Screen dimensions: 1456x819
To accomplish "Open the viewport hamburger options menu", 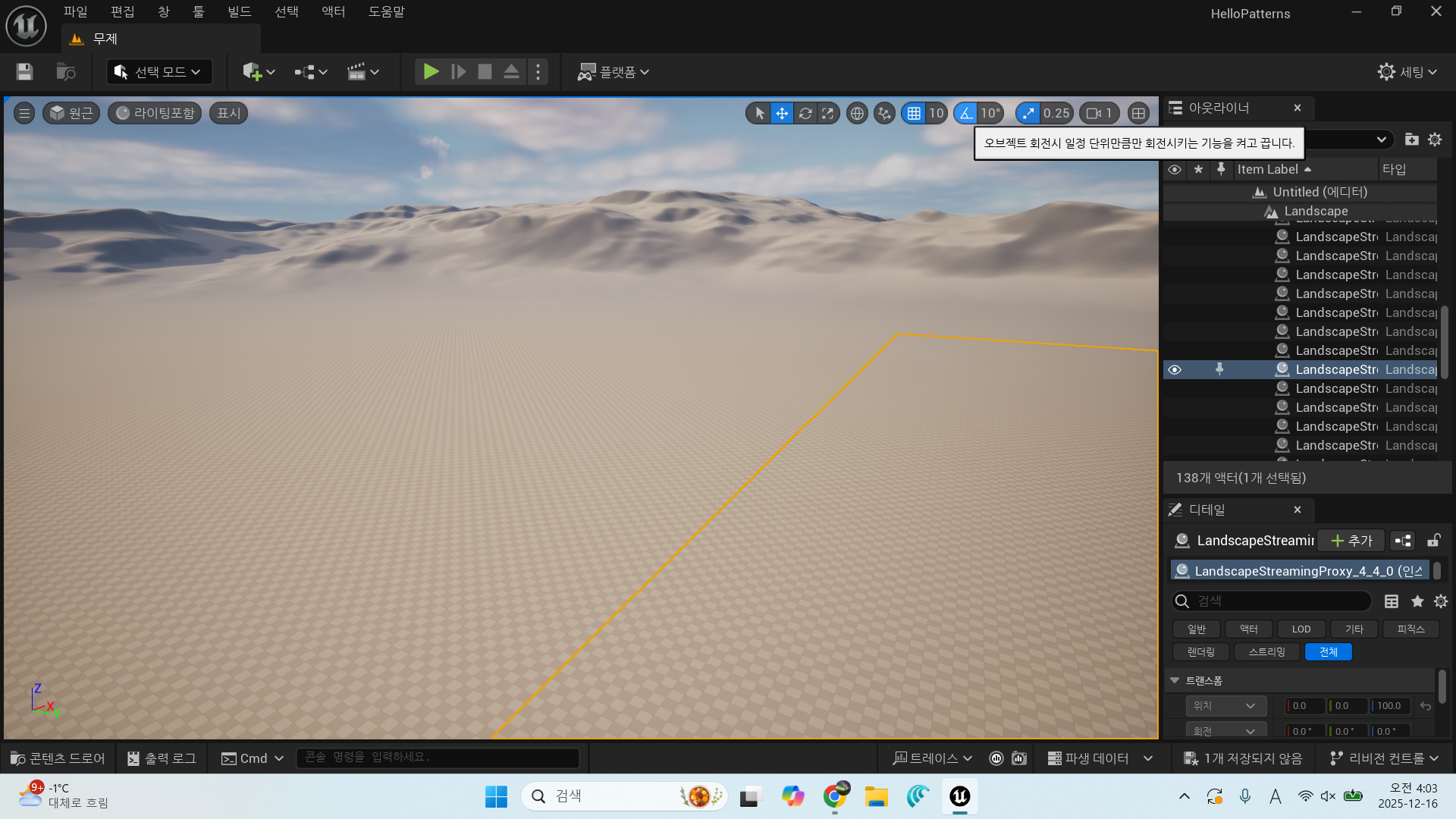I will coord(24,114).
